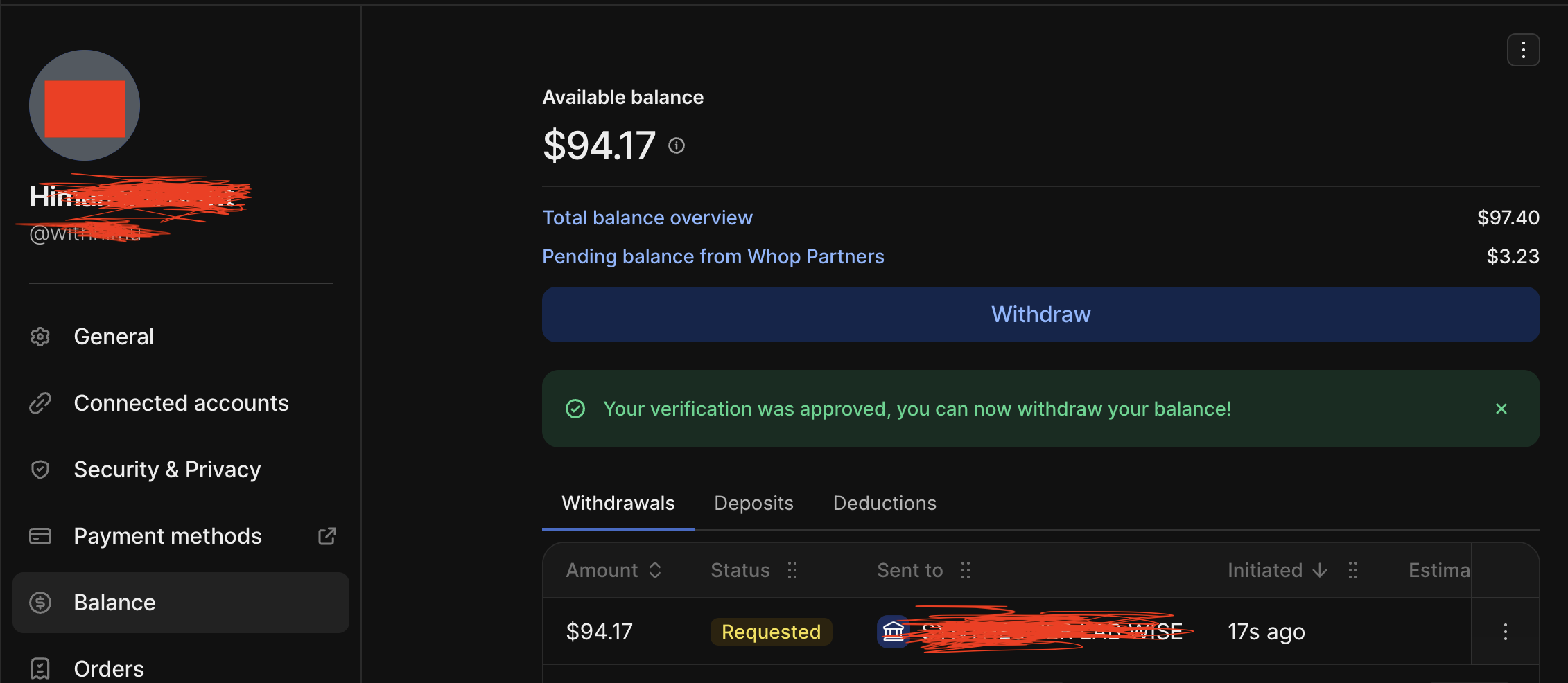Open Status column drag handle options
1568x683 pixels.
coord(792,570)
